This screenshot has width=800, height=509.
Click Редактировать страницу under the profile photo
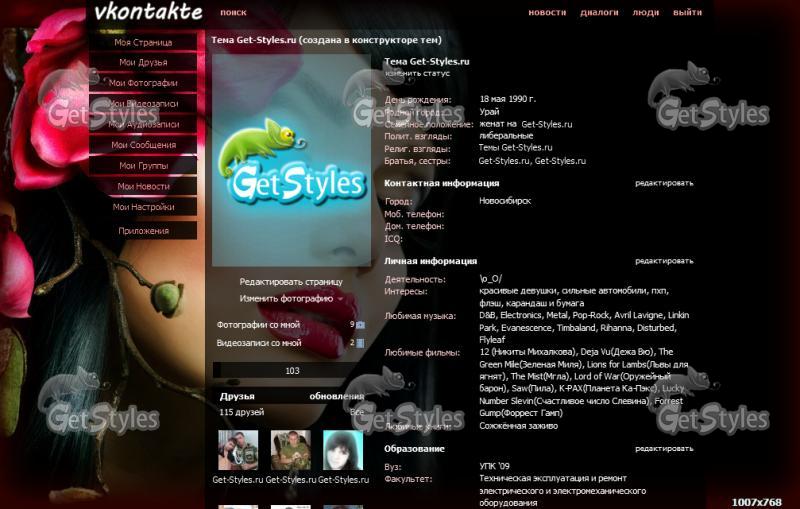pyautogui.click(x=290, y=282)
